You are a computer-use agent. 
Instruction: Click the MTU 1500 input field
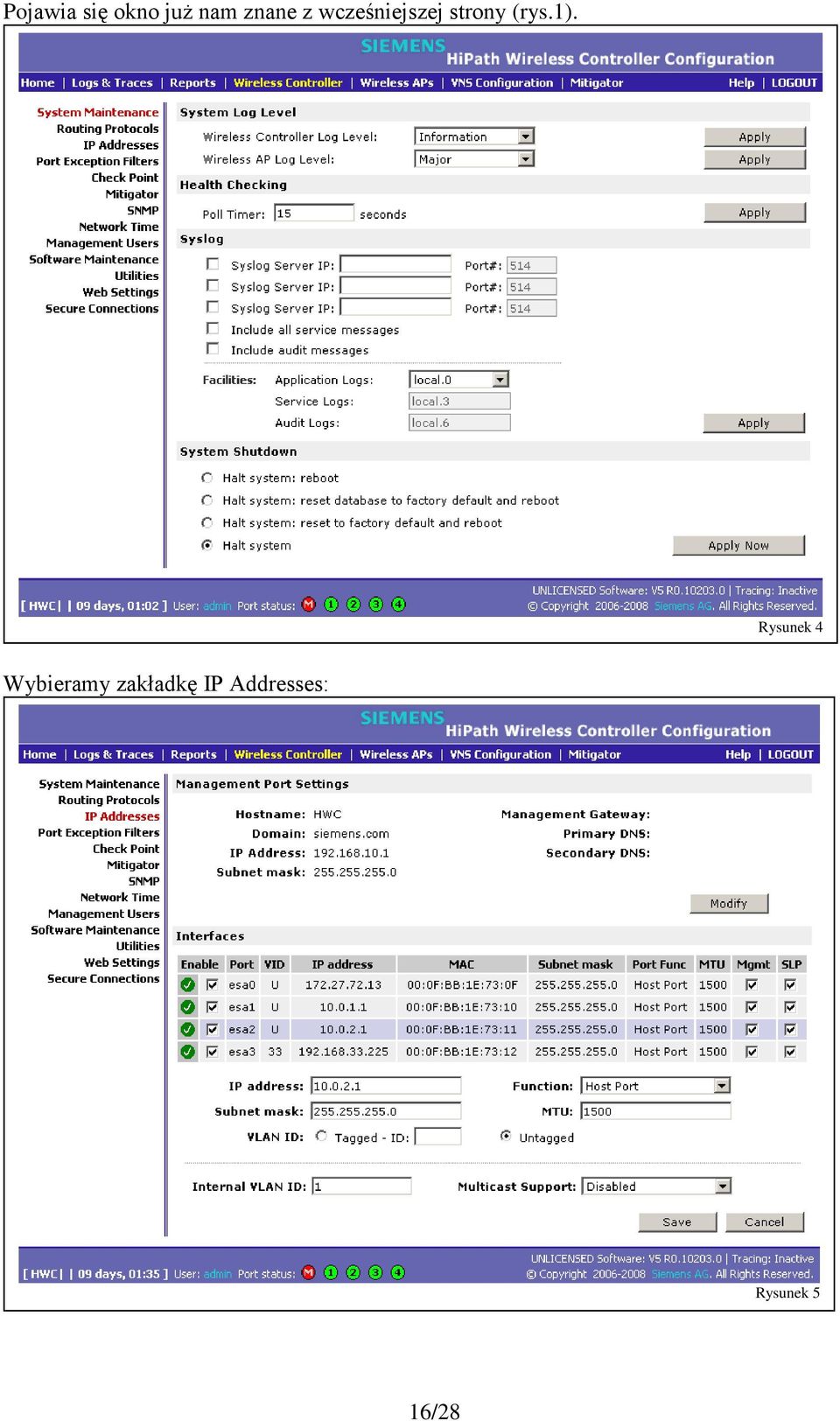point(656,1111)
